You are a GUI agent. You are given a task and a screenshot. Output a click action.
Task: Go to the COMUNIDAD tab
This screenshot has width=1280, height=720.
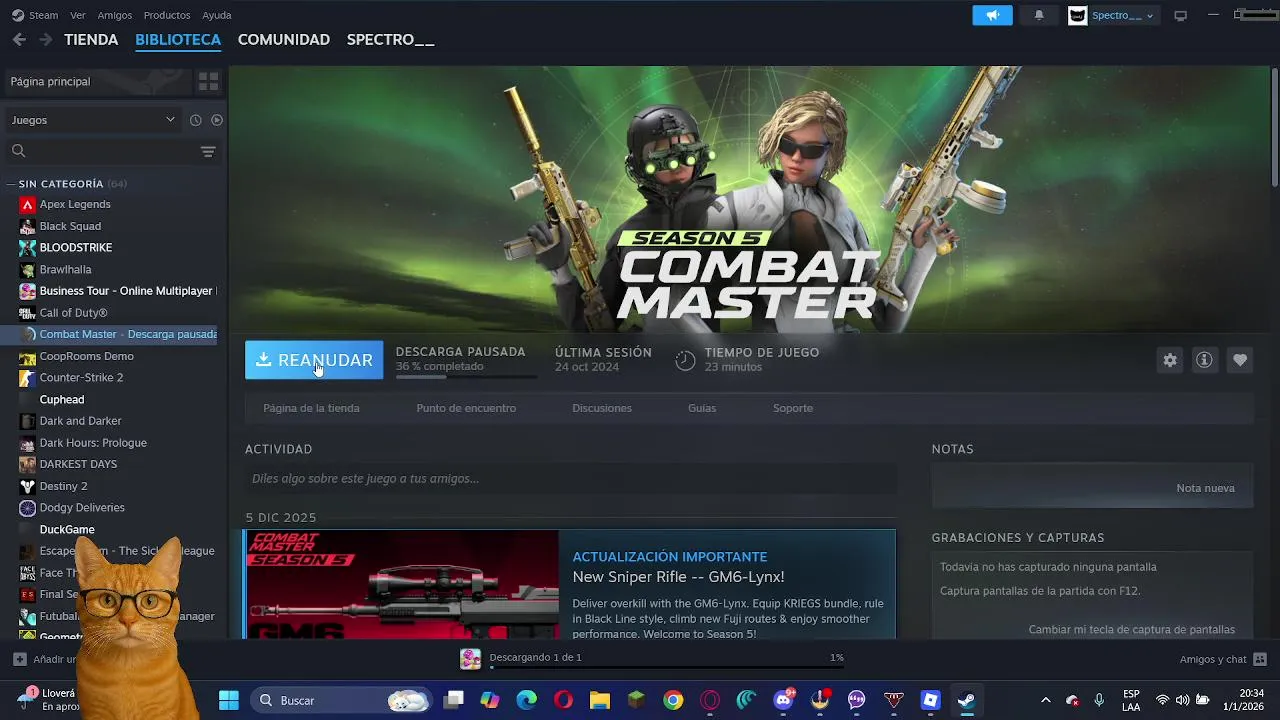pyautogui.click(x=284, y=40)
